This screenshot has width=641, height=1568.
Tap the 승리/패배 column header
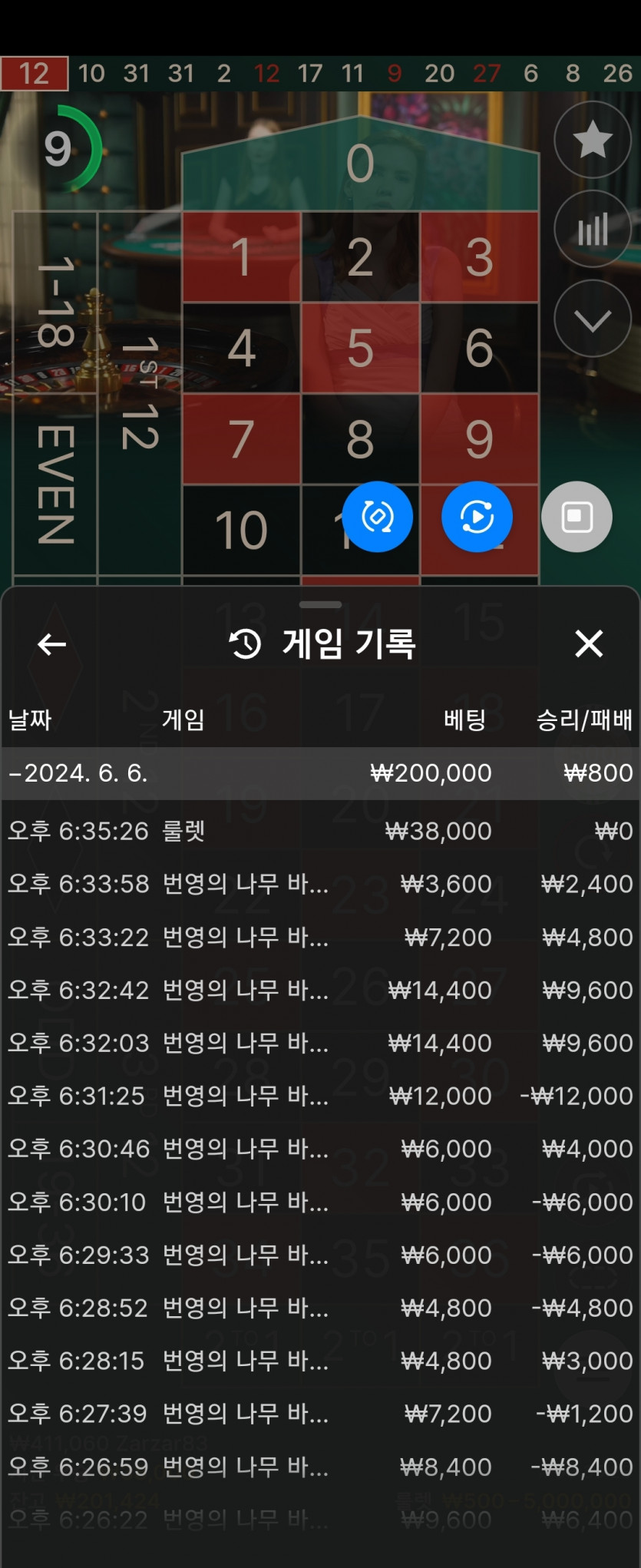tap(584, 719)
